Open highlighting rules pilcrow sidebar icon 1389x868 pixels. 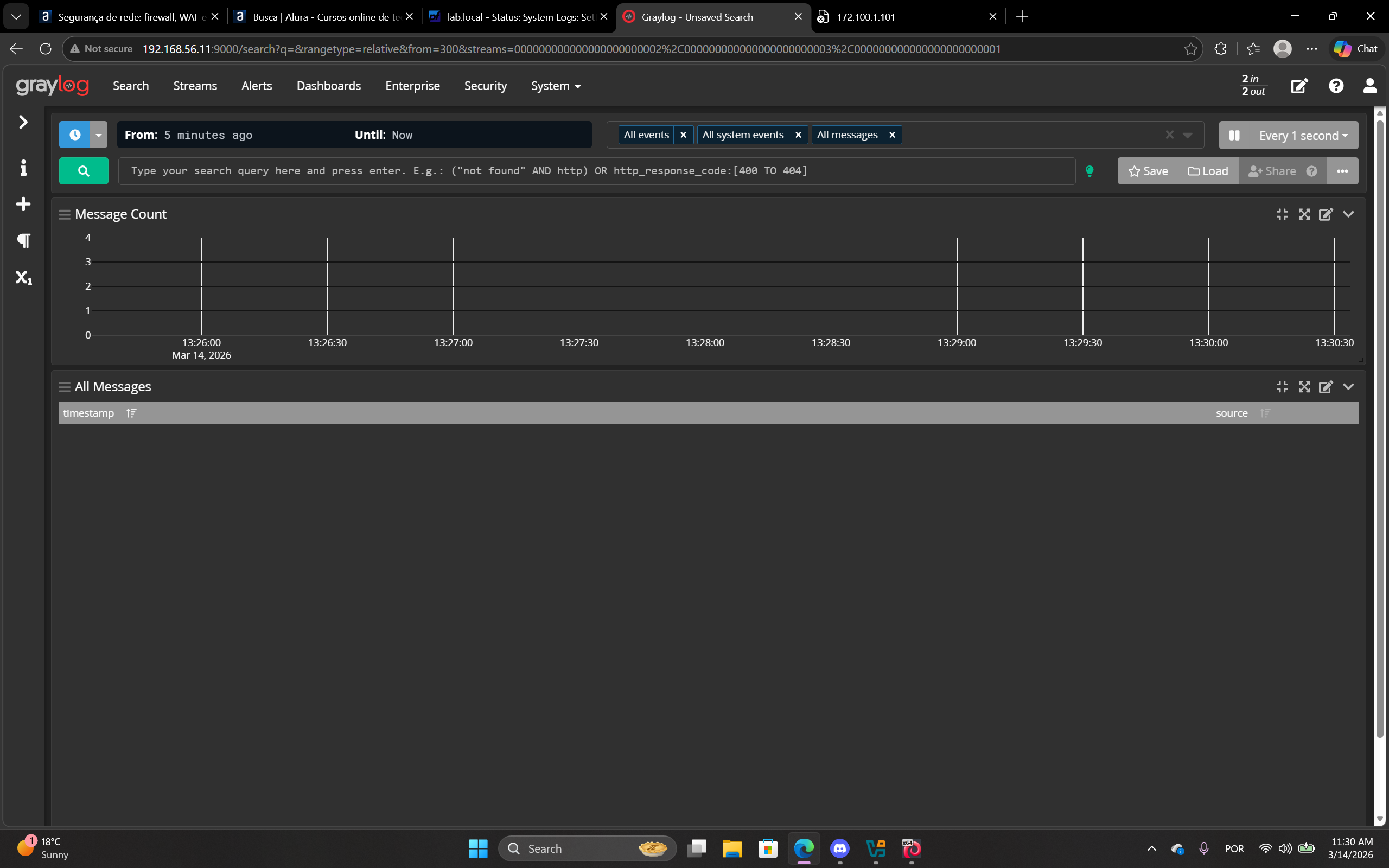[x=23, y=240]
